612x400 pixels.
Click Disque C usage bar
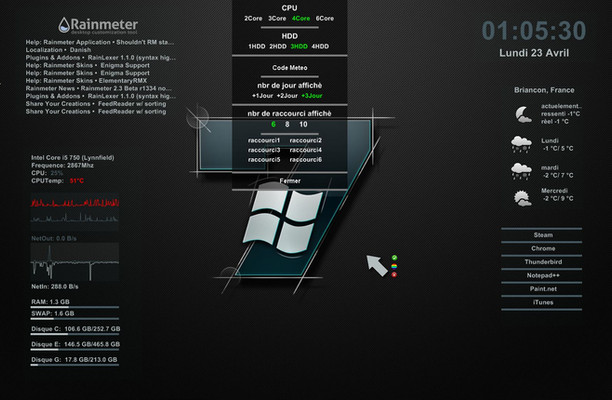click(75, 334)
